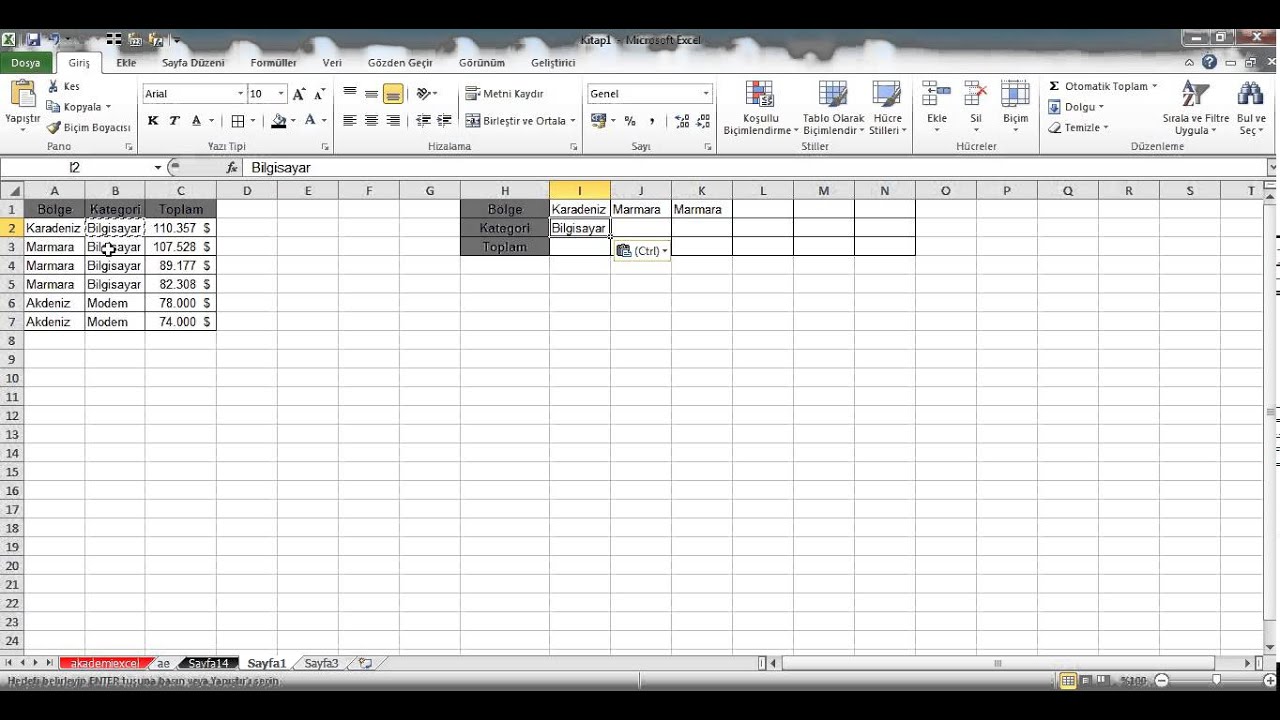The image size is (1280, 720).
Task: Toggle italic with the T button
Action: [x=174, y=121]
